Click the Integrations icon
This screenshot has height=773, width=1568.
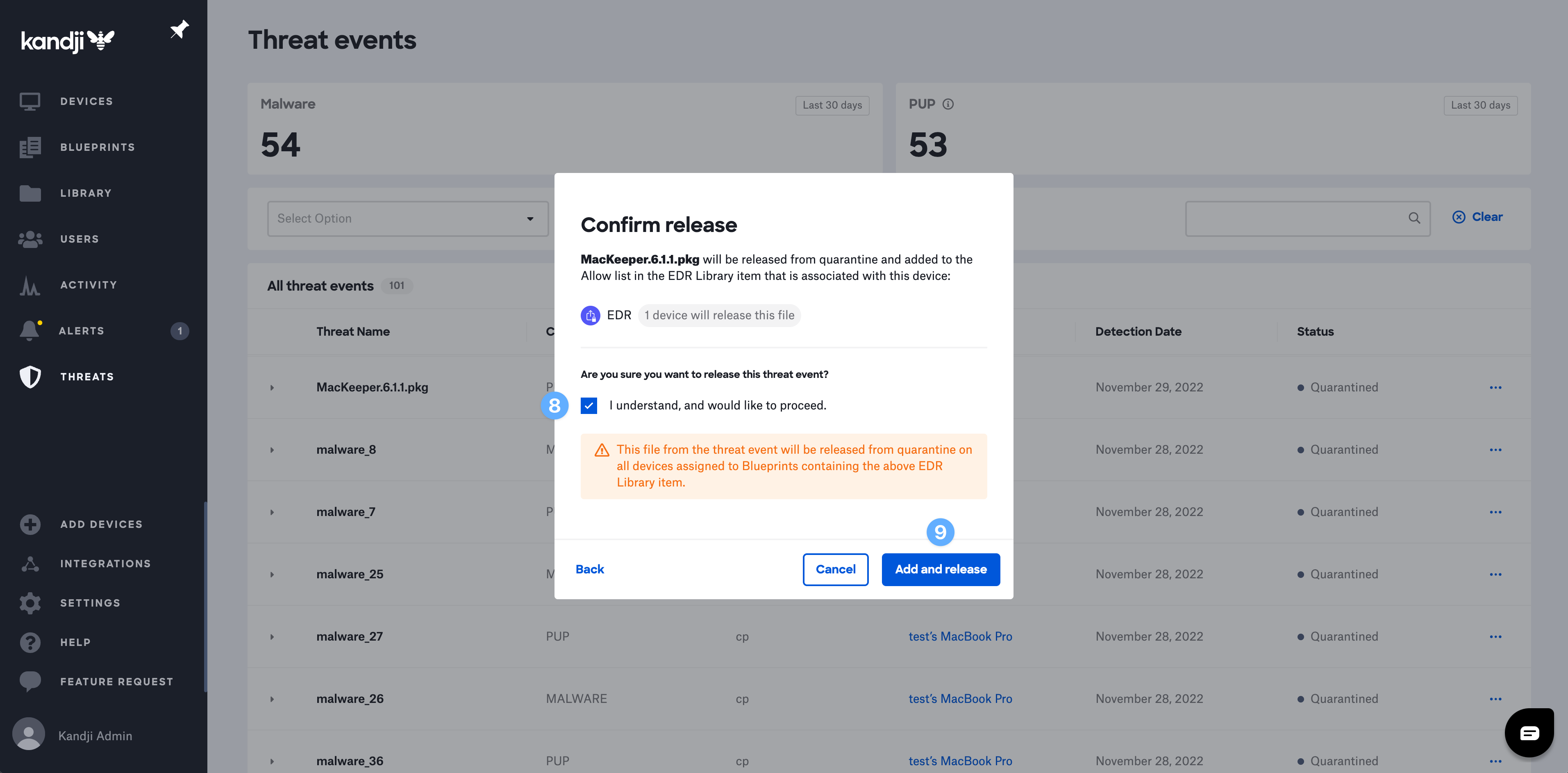[30, 564]
